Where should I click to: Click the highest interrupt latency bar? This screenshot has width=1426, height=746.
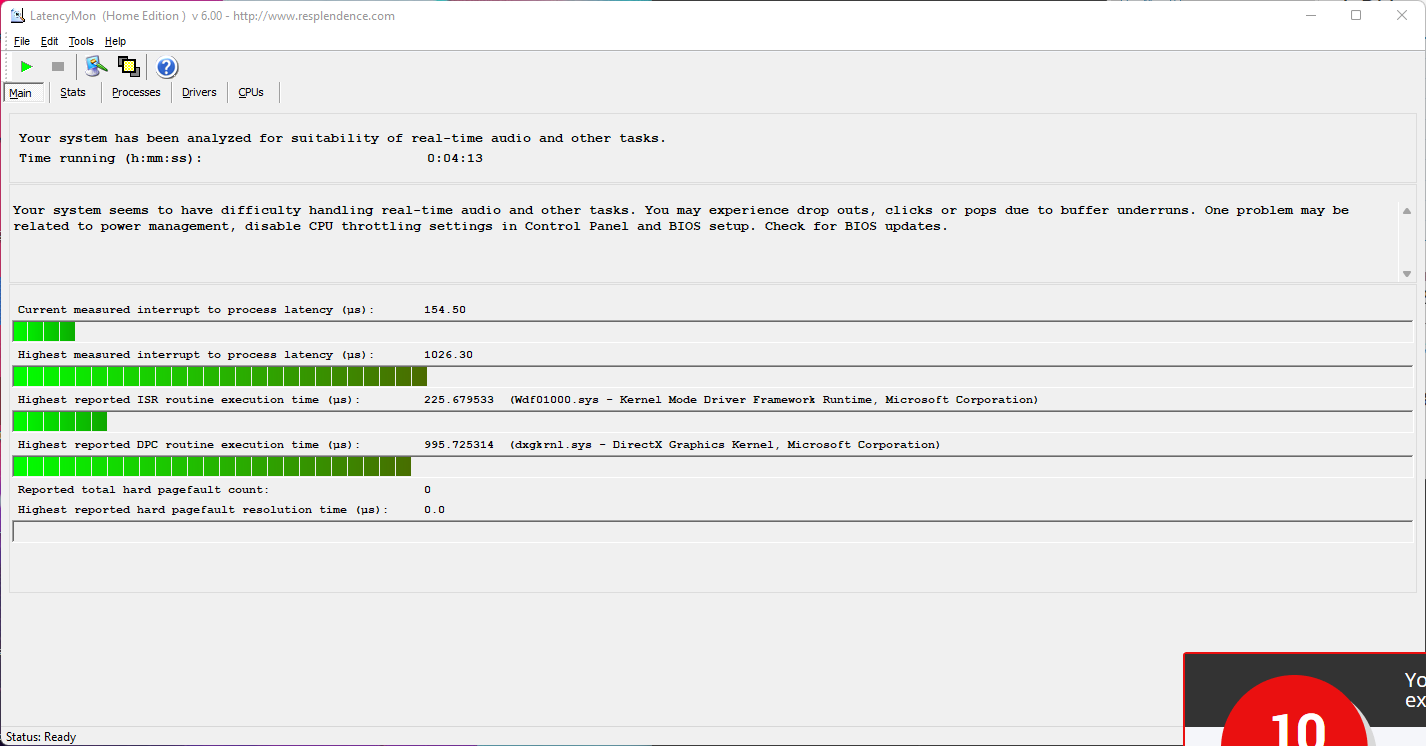tap(712, 376)
